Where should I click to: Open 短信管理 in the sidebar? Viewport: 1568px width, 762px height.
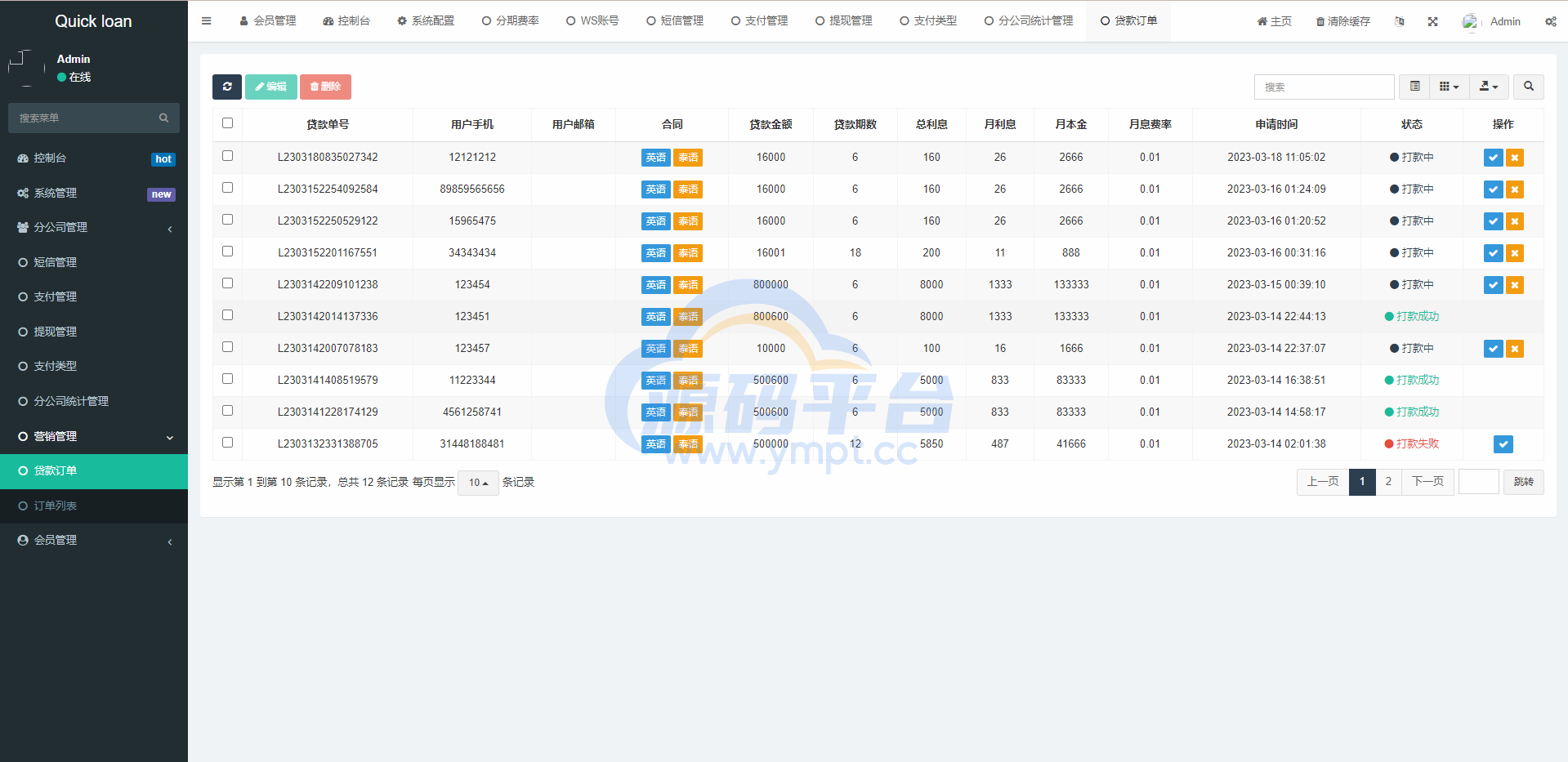click(94, 262)
